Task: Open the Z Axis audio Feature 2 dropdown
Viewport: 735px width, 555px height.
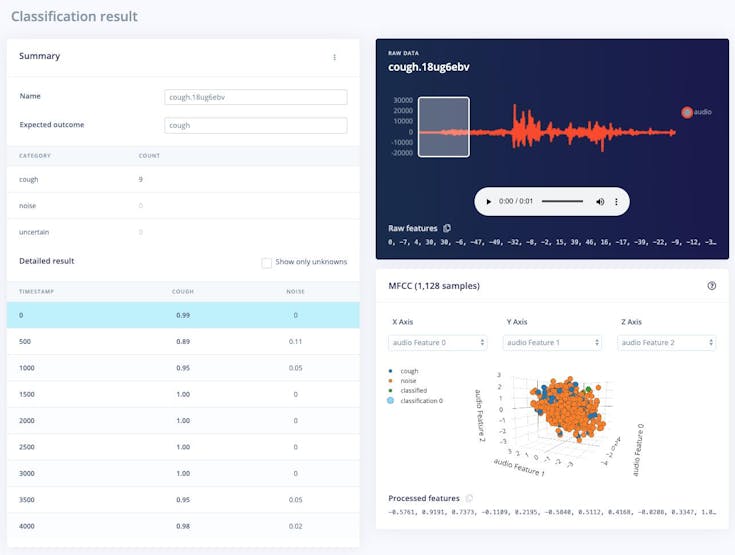Action: coord(667,343)
